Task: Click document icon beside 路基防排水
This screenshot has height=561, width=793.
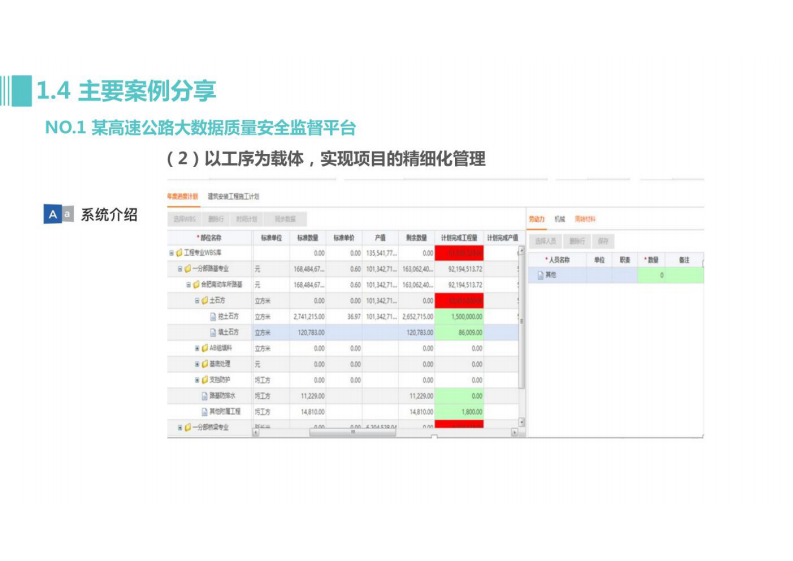Action: point(205,396)
